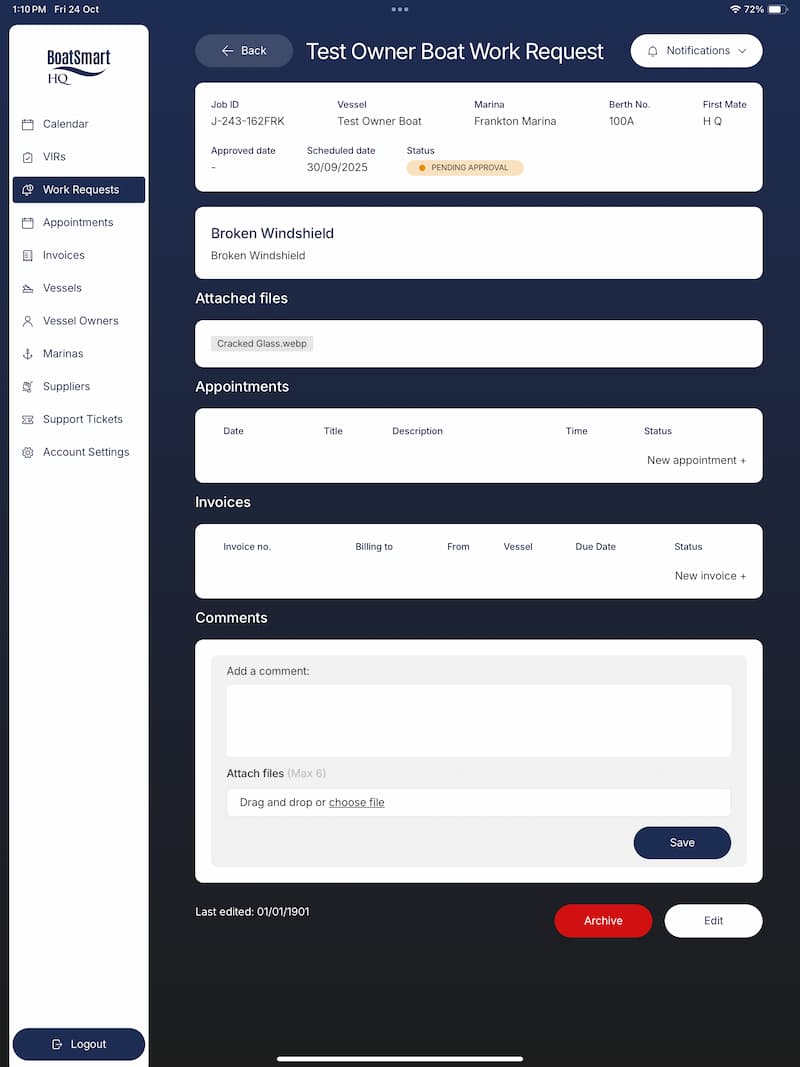Select Work Requests in sidebar
Viewport: 800px width, 1067px height.
click(x=79, y=190)
